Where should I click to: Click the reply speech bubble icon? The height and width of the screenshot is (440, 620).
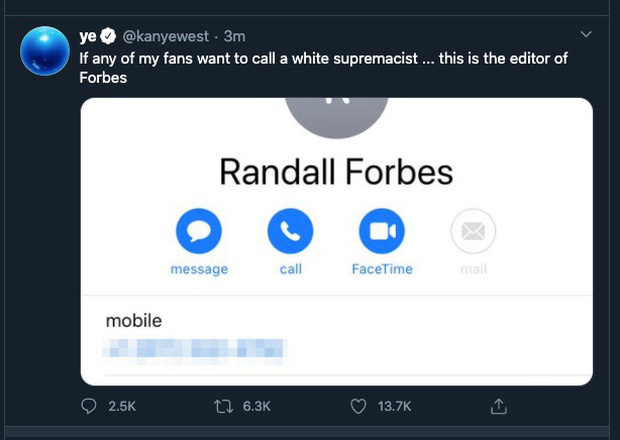pyautogui.click(x=88, y=406)
